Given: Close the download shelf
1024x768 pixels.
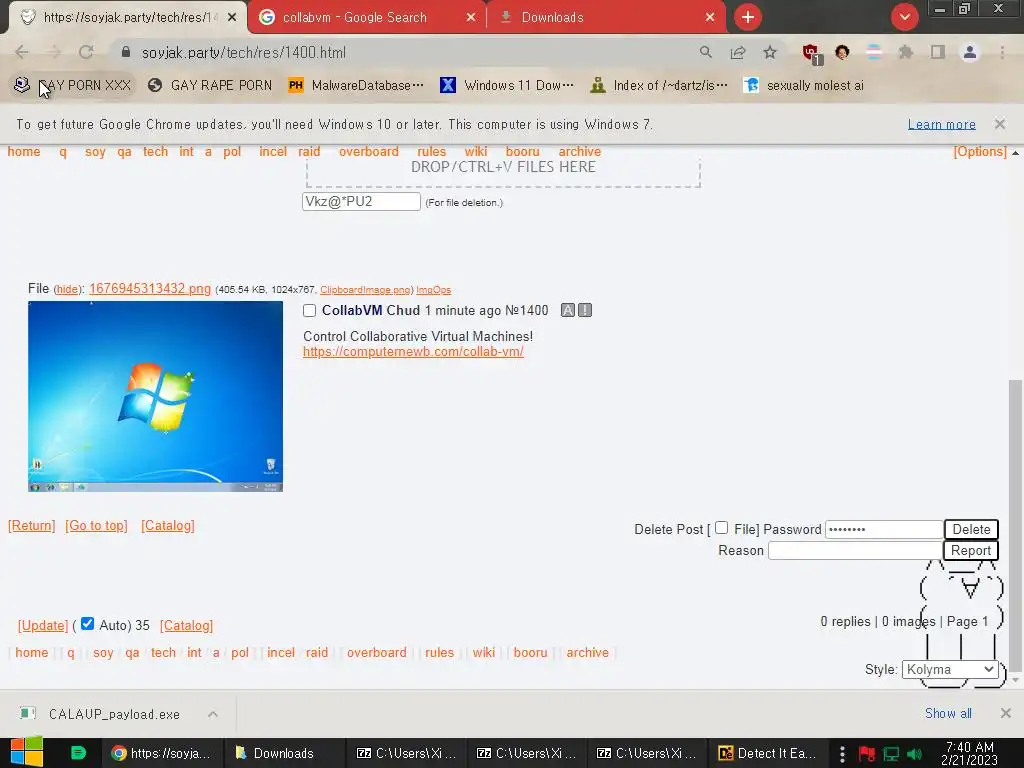Looking at the screenshot, I should (x=1006, y=713).
